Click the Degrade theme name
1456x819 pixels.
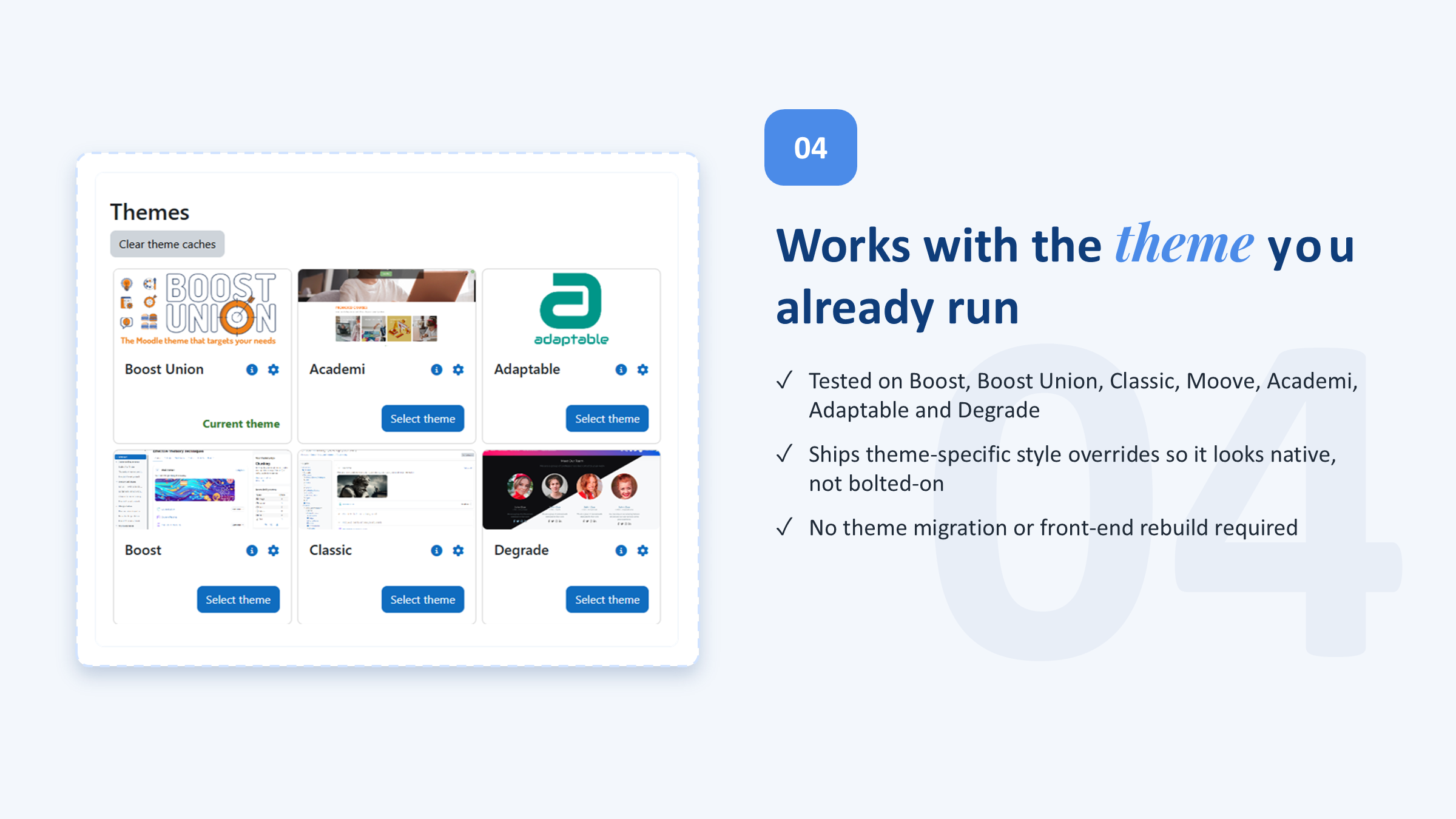coord(521,550)
